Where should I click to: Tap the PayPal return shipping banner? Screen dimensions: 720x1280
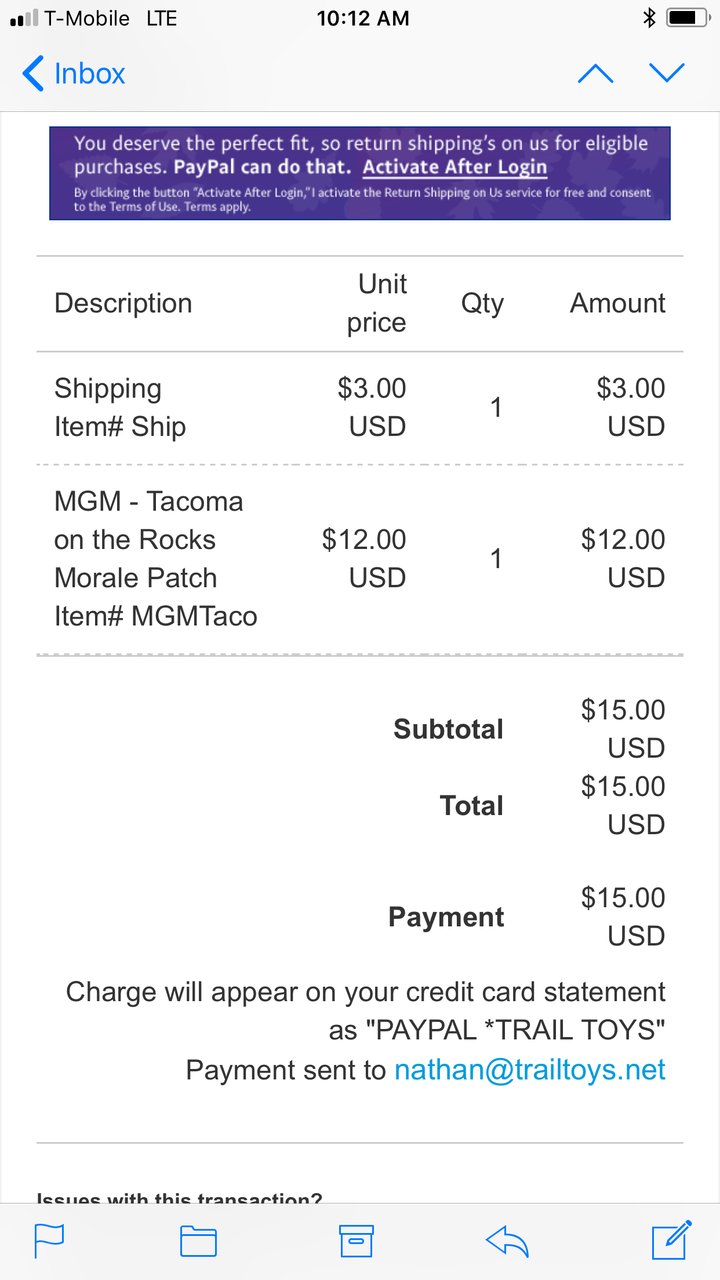pos(360,173)
